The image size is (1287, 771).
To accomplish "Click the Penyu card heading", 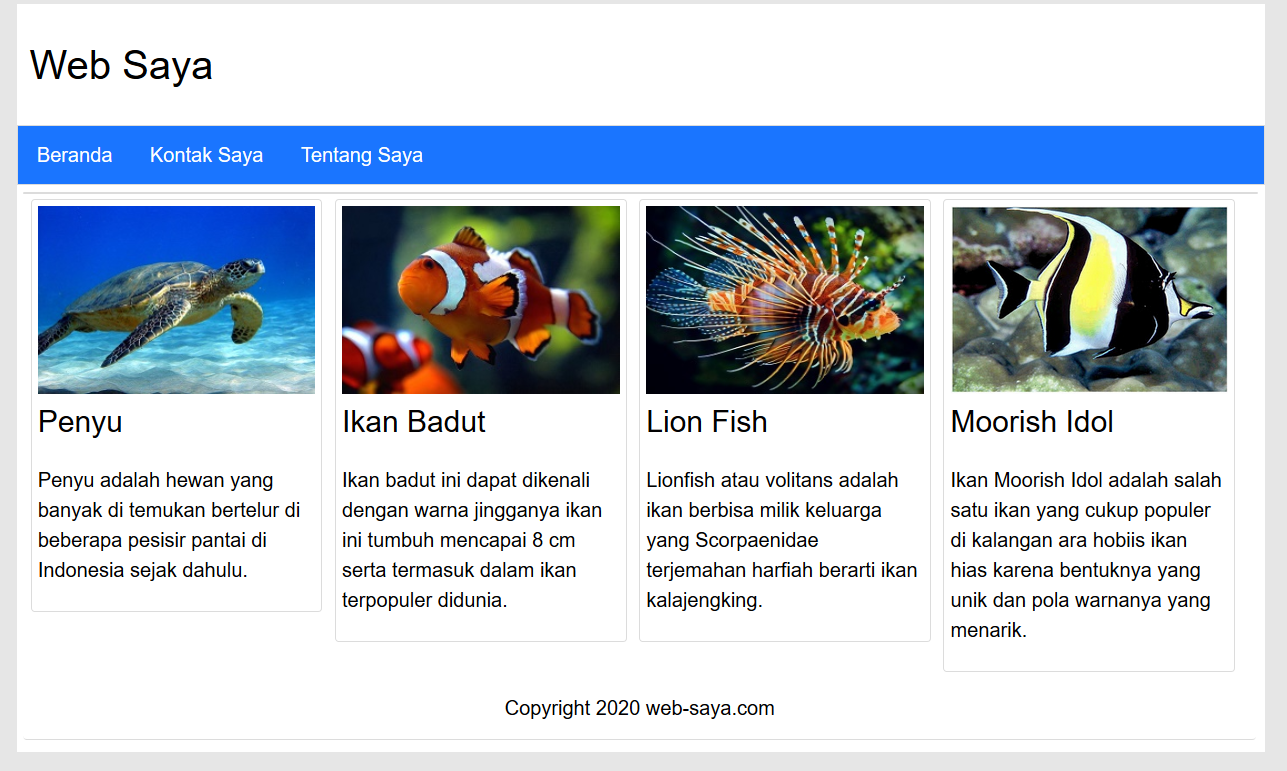I will pyautogui.click(x=79, y=421).
